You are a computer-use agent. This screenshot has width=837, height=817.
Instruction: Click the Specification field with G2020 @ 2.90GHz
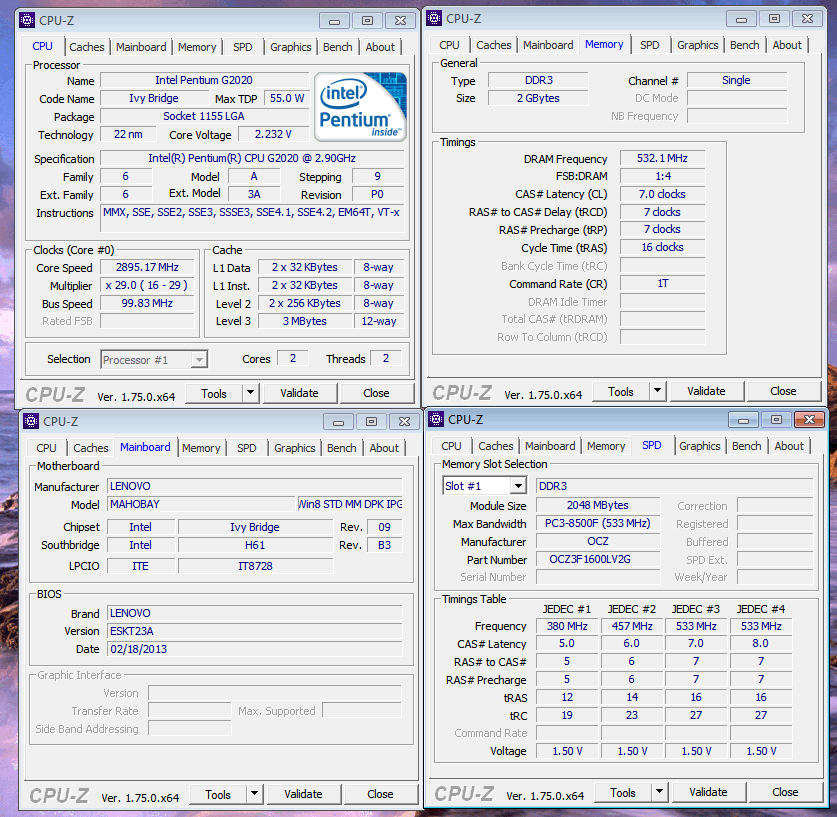click(x=252, y=158)
